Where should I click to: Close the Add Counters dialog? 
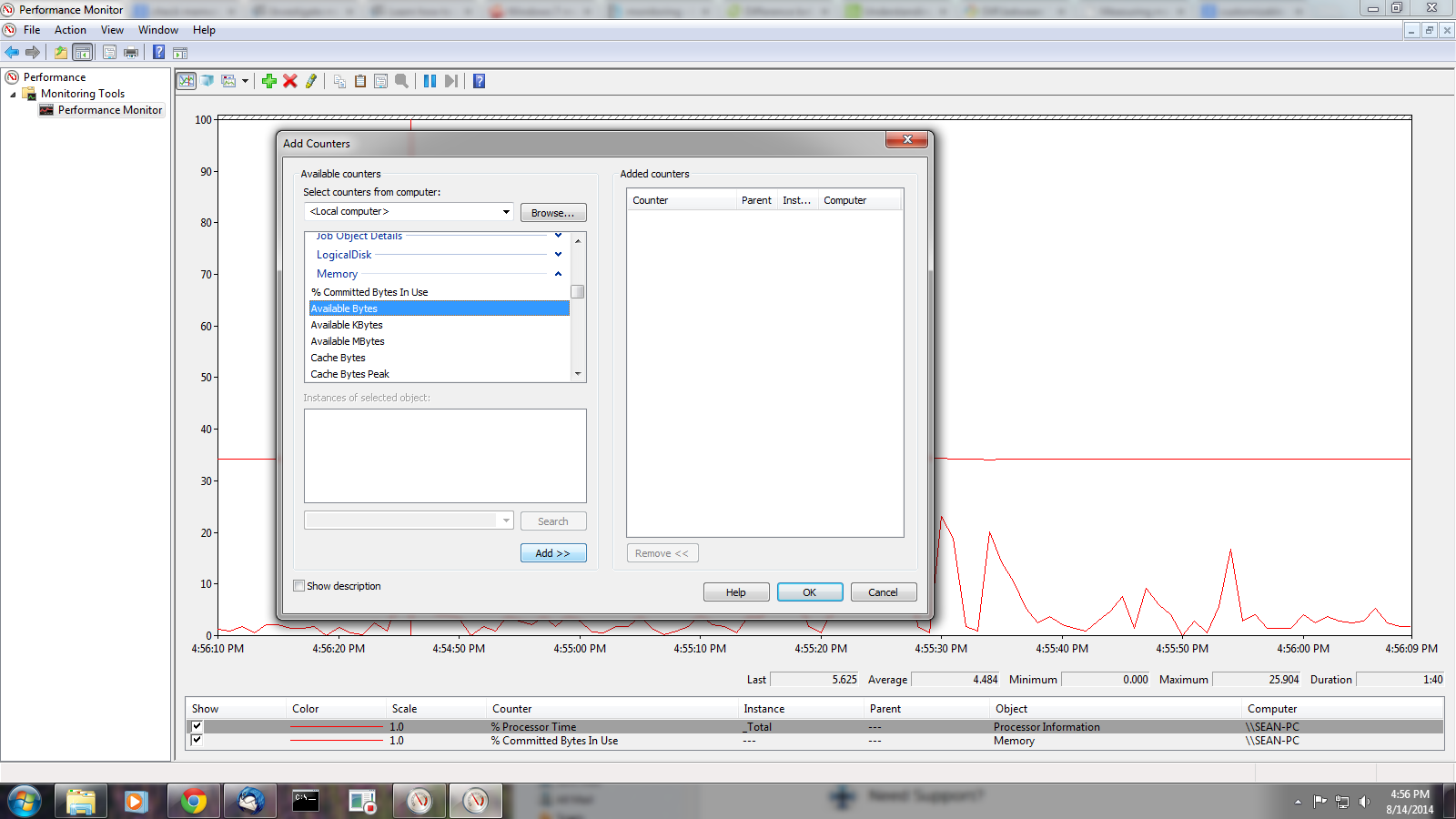pyautogui.click(x=906, y=139)
